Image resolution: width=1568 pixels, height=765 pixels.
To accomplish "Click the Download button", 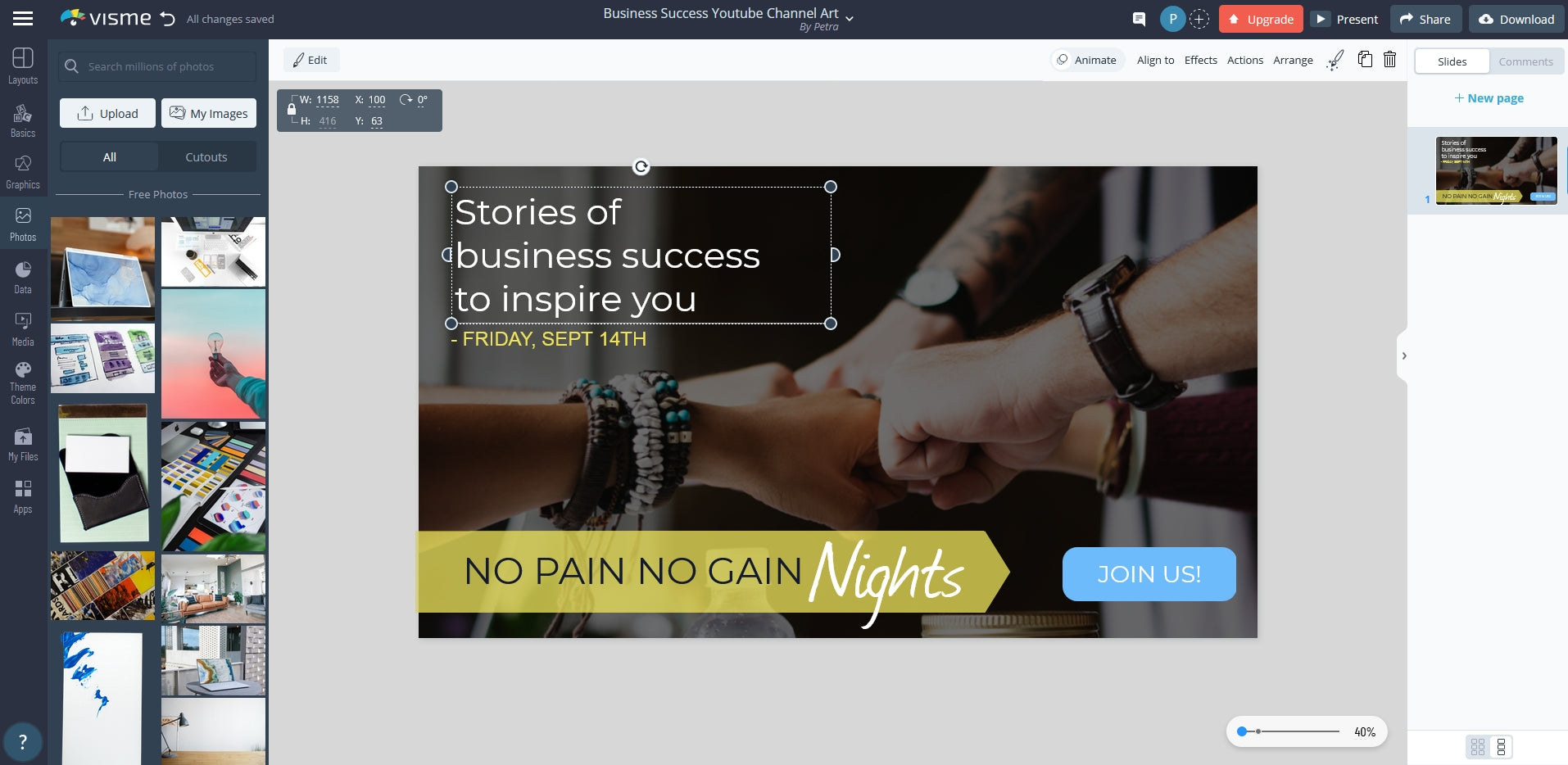I will [x=1516, y=19].
